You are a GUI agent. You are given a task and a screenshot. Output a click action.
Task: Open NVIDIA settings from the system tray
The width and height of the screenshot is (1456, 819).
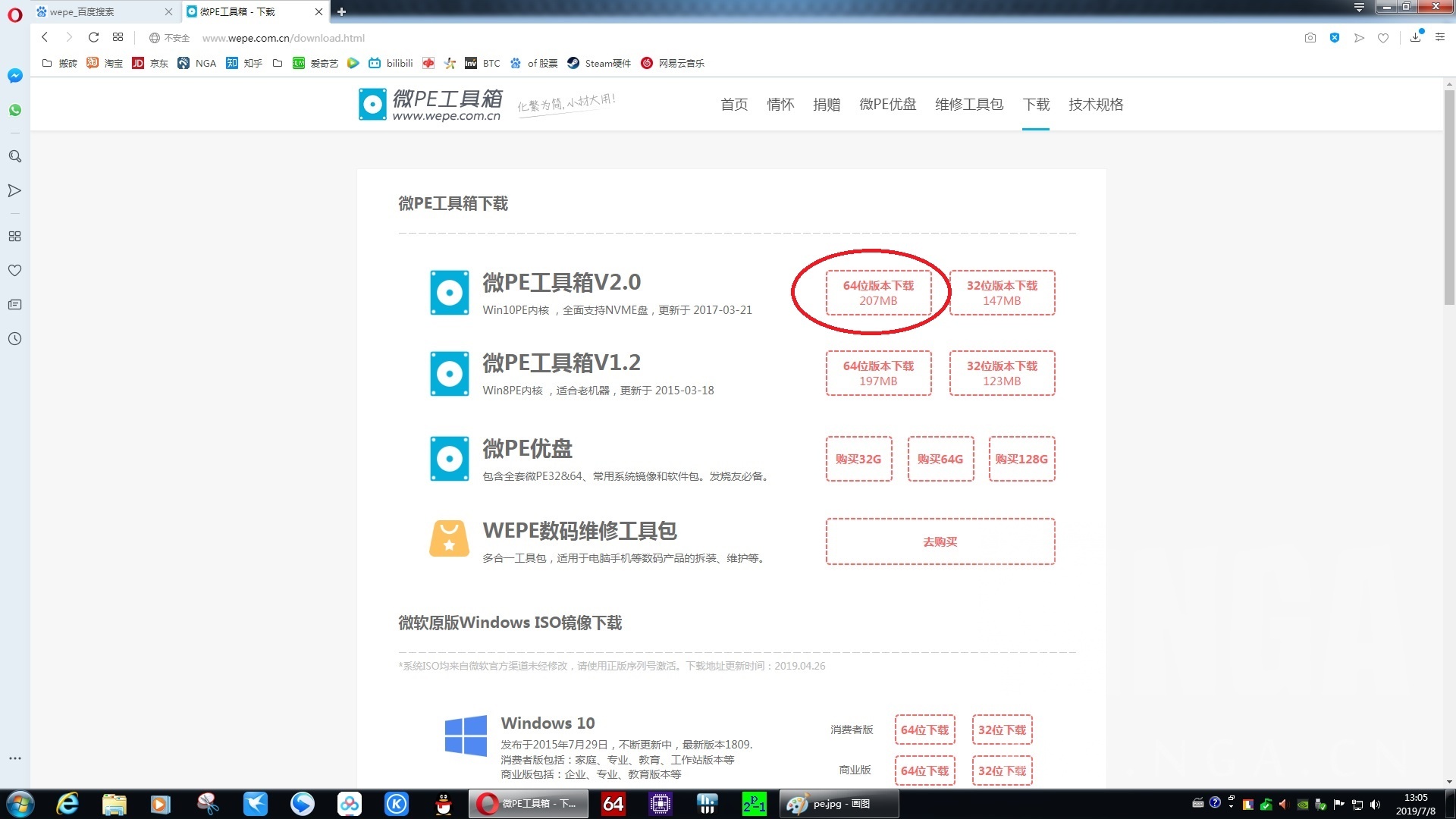tap(1303, 805)
